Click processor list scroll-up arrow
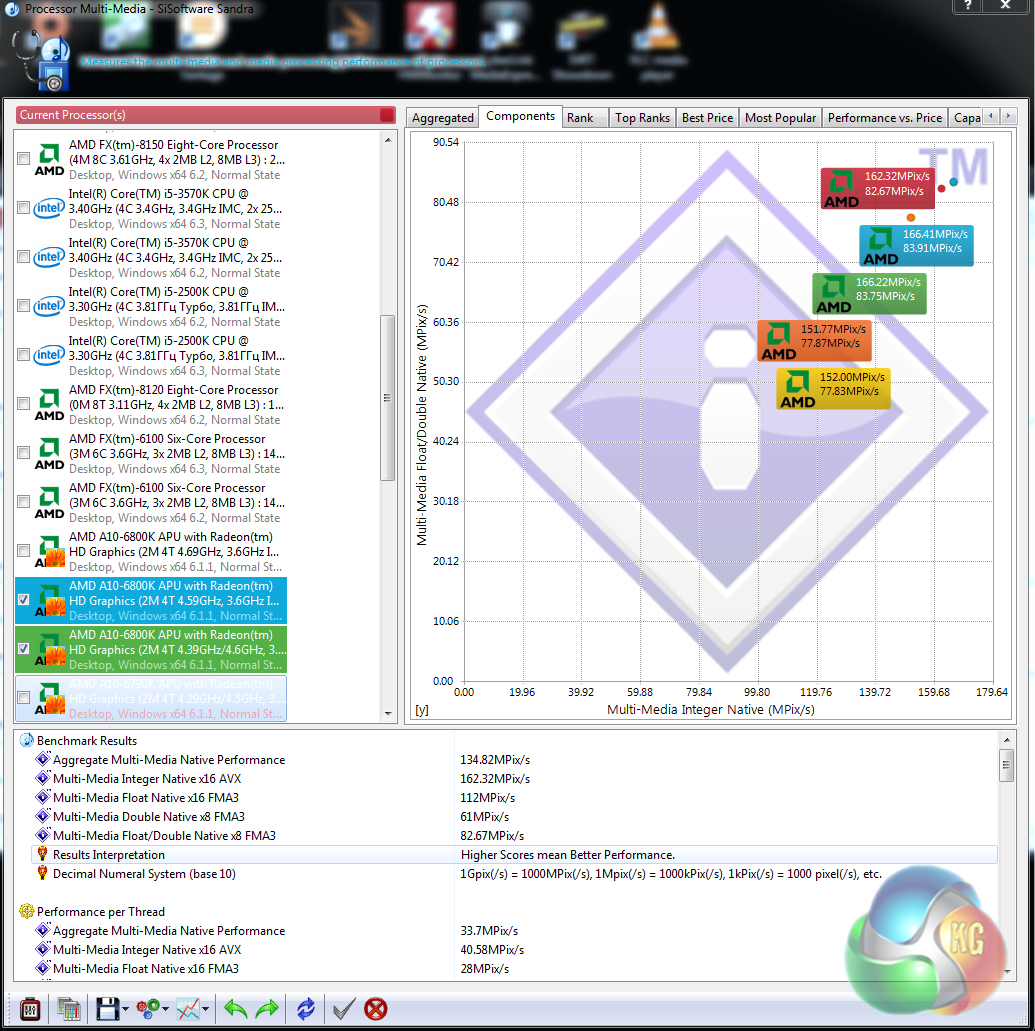Image resolution: width=1035 pixels, height=1031 pixels. point(388,140)
